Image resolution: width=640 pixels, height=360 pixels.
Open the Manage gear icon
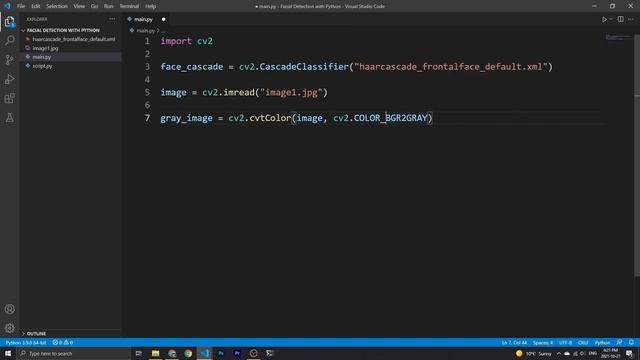point(9,328)
